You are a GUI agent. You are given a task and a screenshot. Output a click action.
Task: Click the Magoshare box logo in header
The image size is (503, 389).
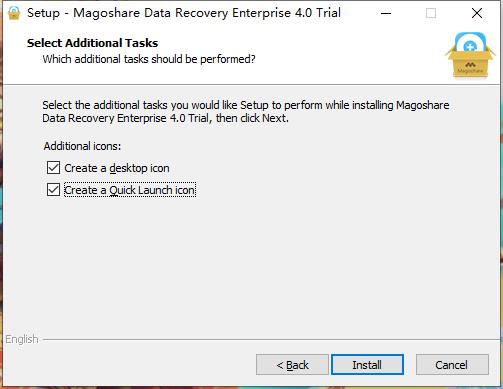click(x=470, y=55)
